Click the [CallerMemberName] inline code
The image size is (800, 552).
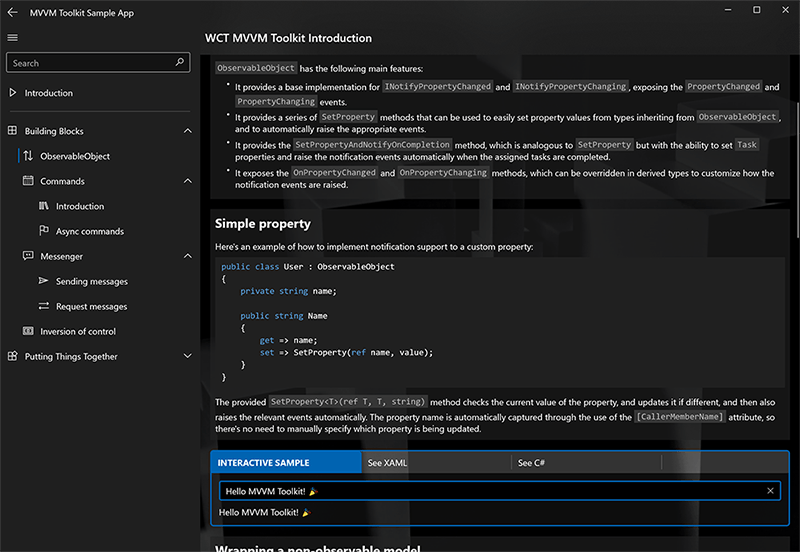click(679, 416)
